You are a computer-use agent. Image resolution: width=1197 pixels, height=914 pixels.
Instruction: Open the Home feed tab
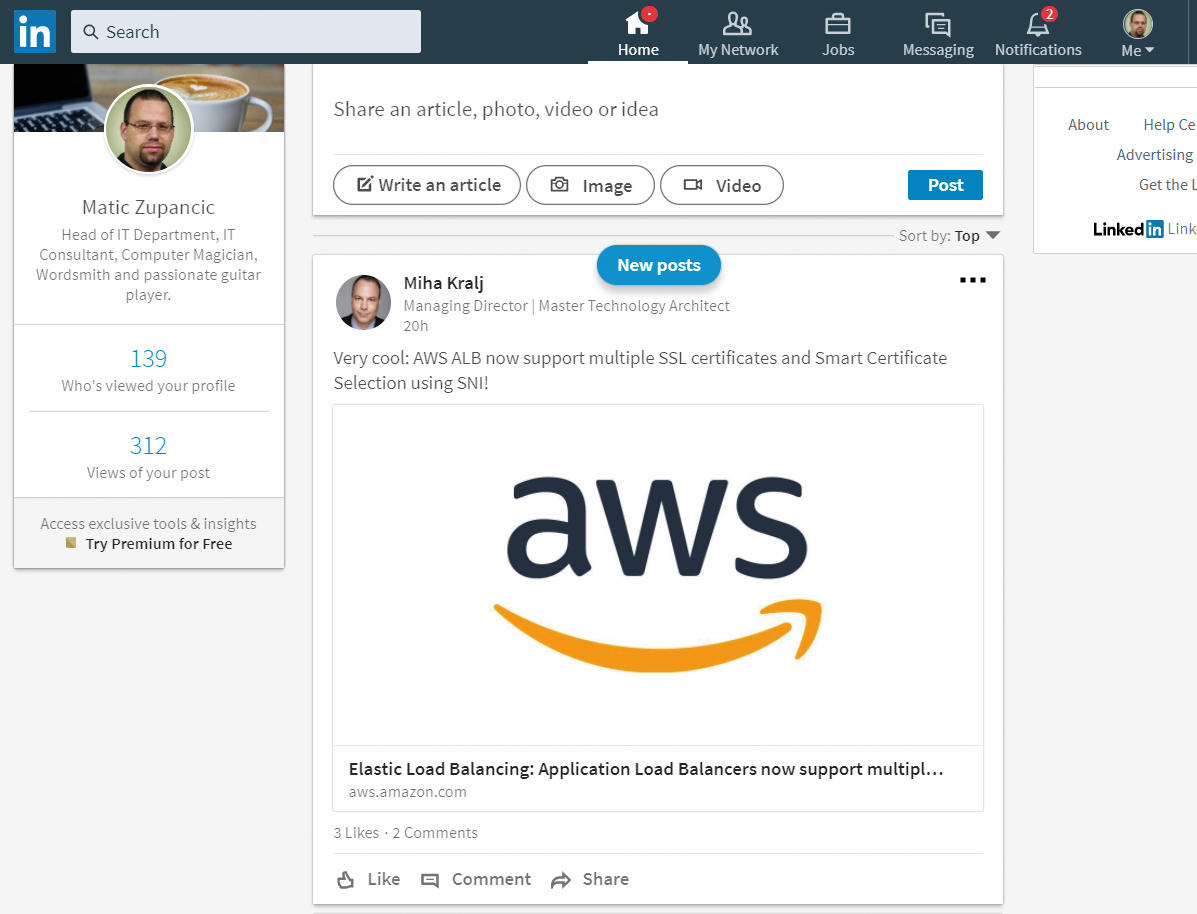pos(638,34)
